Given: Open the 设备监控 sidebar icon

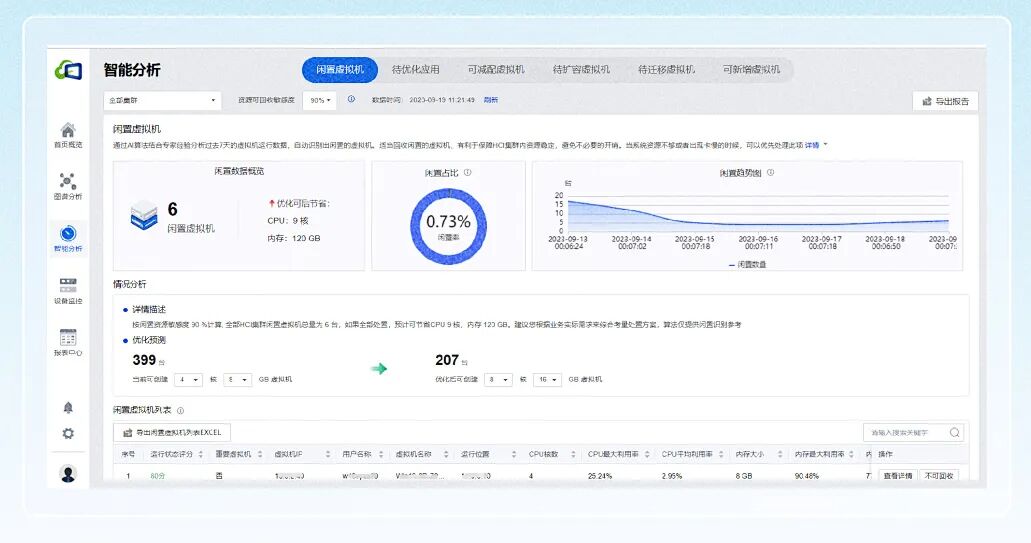Looking at the screenshot, I should point(68,285).
